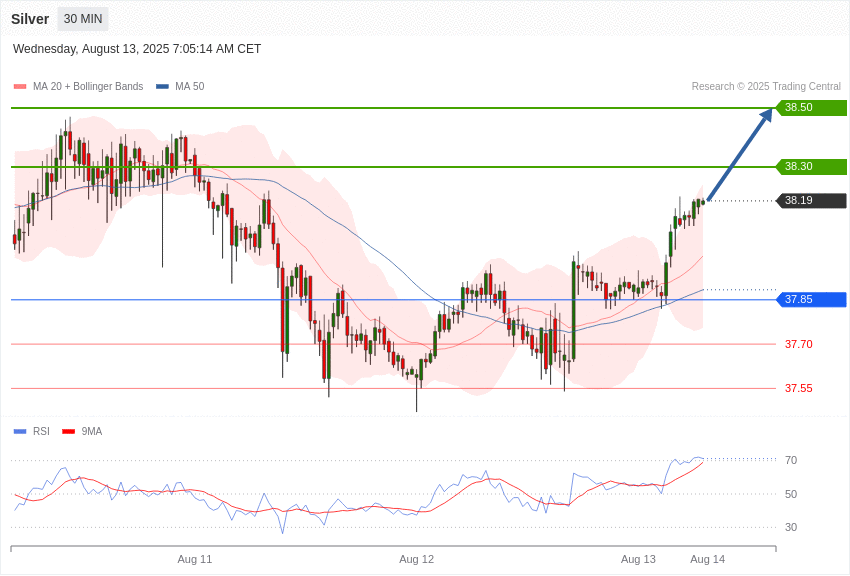The width and height of the screenshot is (850, 576).
Task: Select the 37.85 pivot price tag
Action: tap(812, 299)
